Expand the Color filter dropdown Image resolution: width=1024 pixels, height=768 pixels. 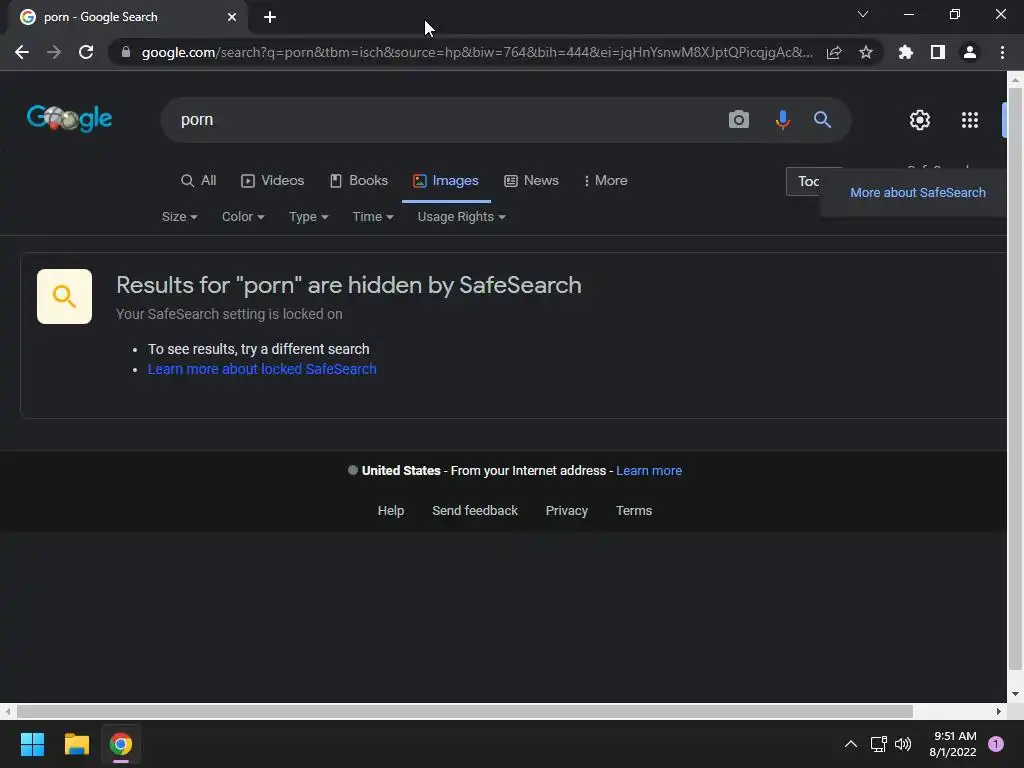point(243,217)
